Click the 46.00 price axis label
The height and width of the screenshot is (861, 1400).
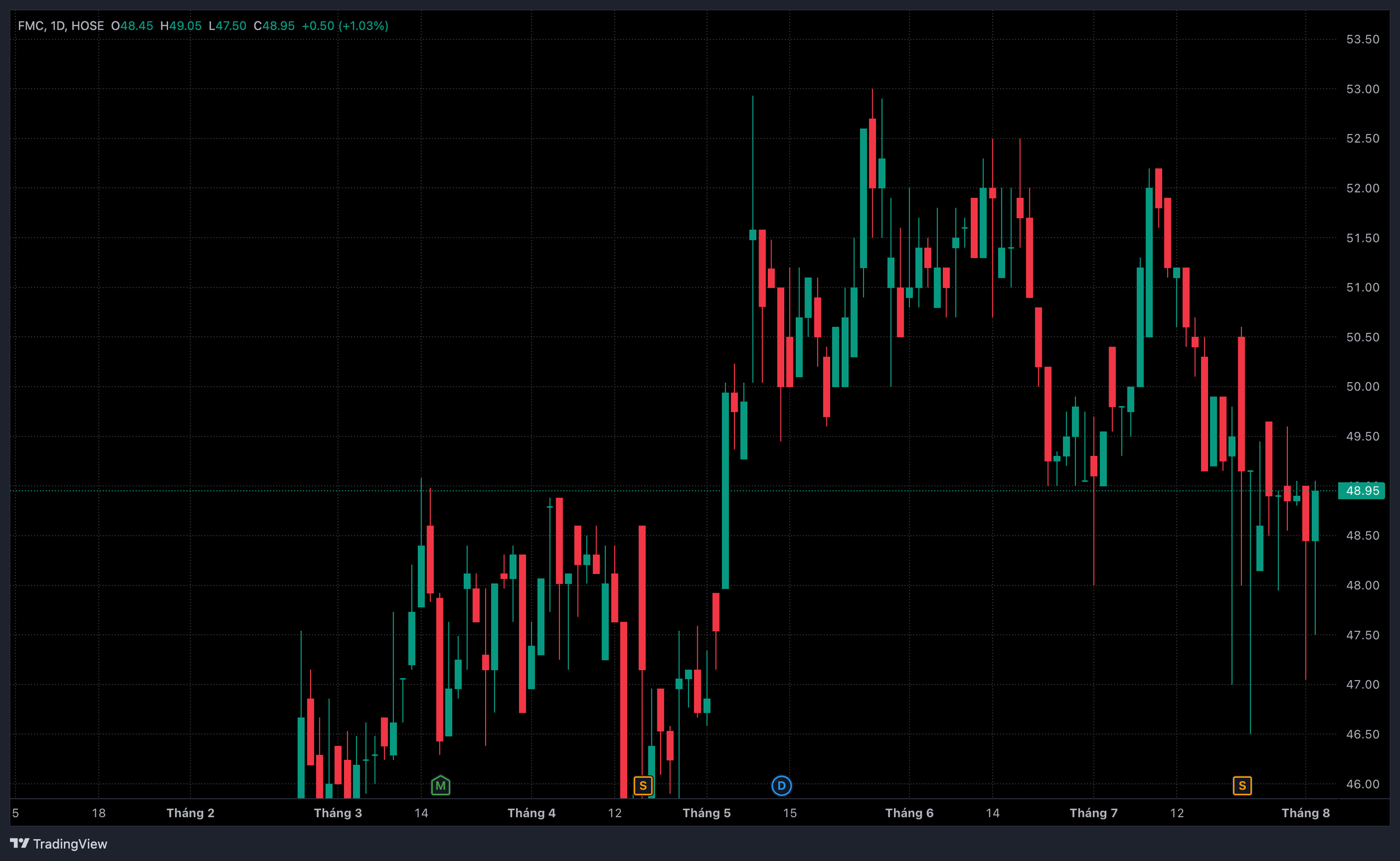point(1362,784)
